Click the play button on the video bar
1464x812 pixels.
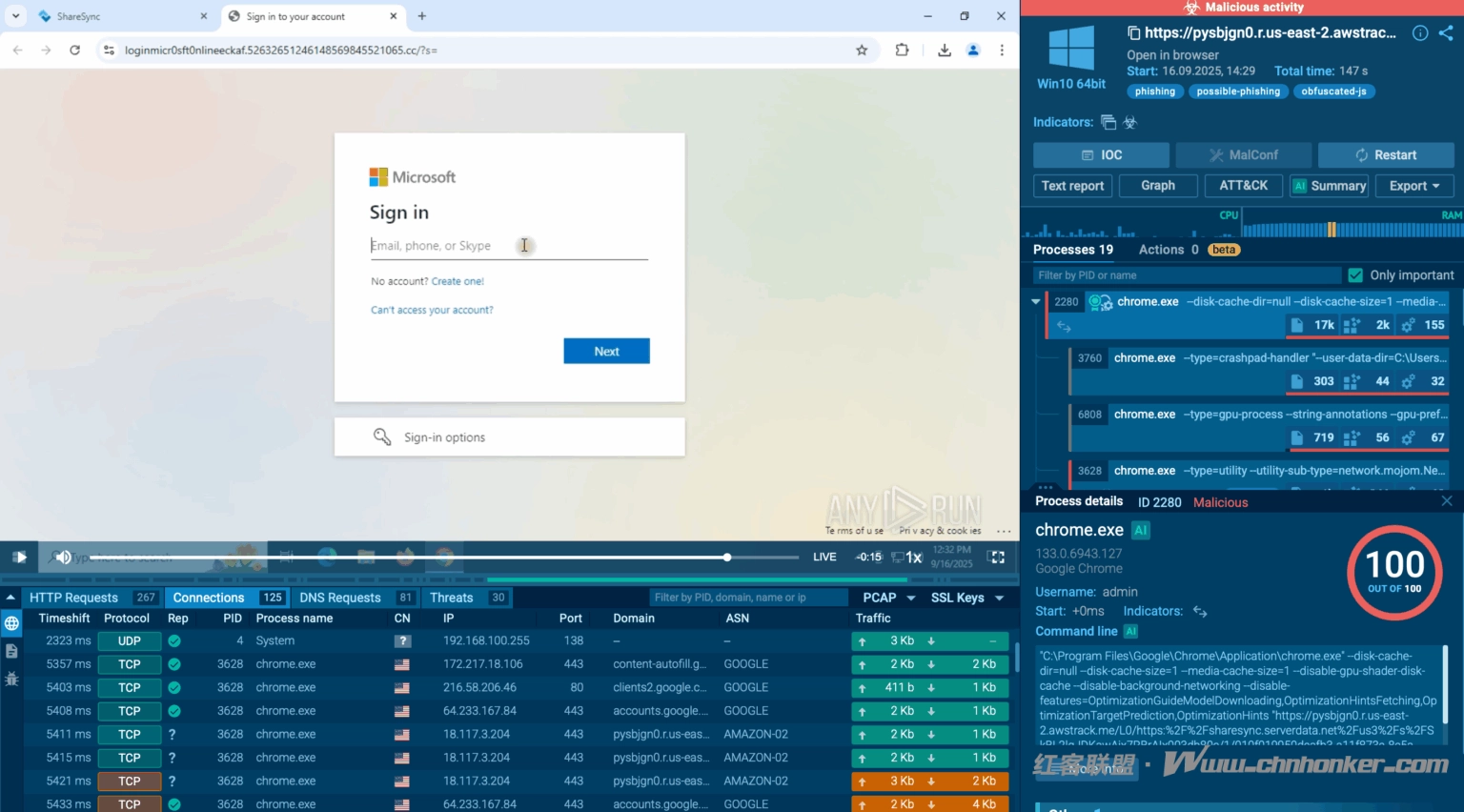19,557
